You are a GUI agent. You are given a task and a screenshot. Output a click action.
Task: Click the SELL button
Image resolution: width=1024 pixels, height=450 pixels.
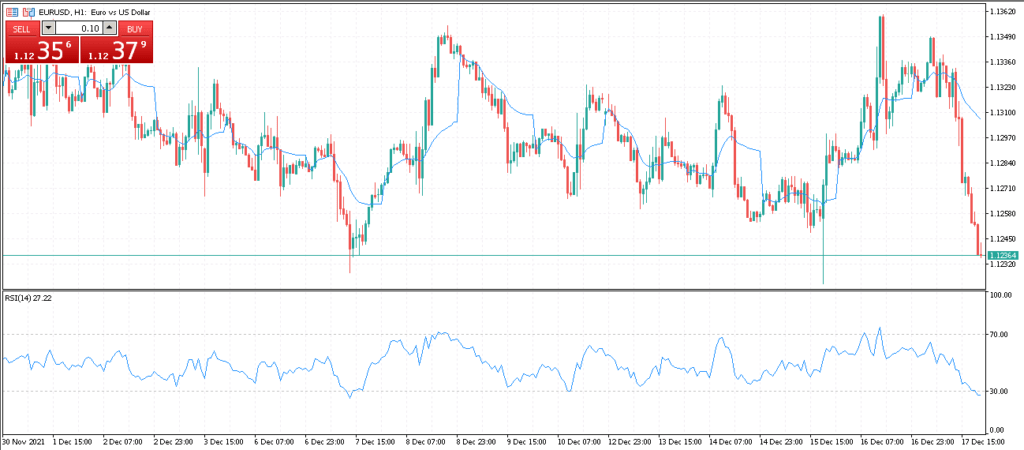click(22, 29)
